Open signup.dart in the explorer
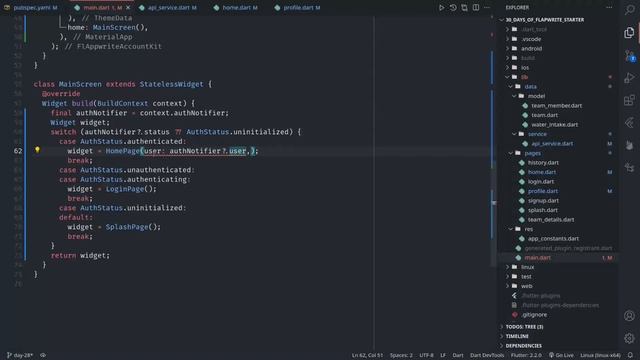Image resolution: width=640 pixels, height=360 pixels. coord(543,200)
